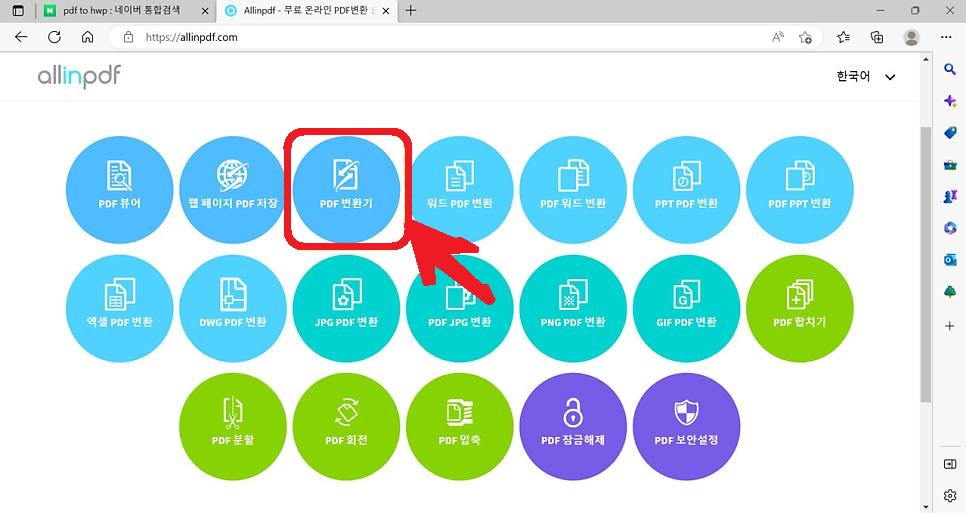Open sidebar Tools briefcase icon
This screenshot has height=515, width=966.
point(950,164)
